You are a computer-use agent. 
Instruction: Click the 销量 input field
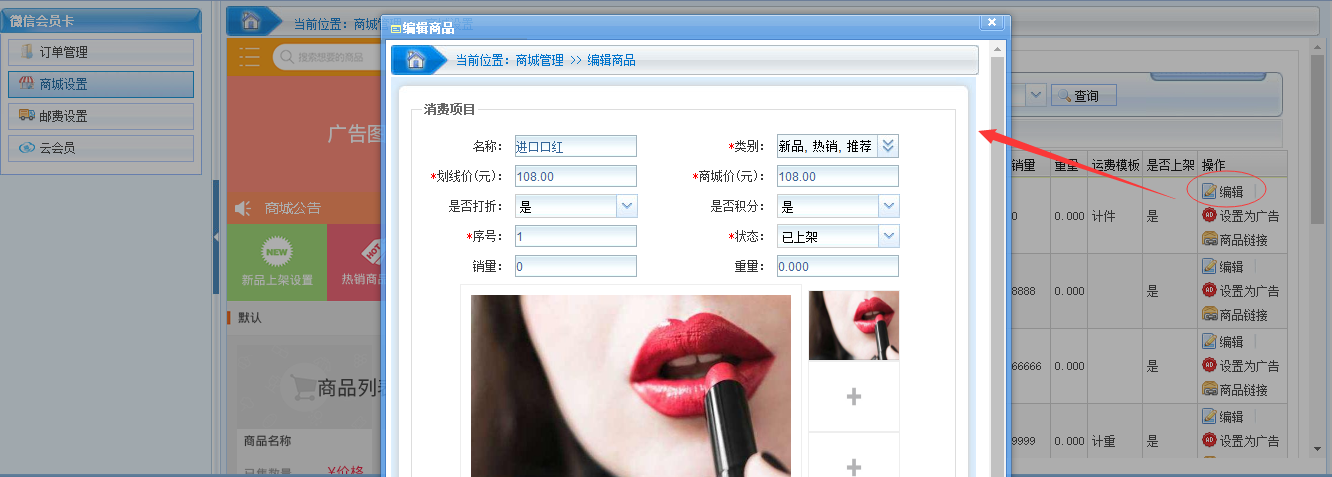coord(575,266)
